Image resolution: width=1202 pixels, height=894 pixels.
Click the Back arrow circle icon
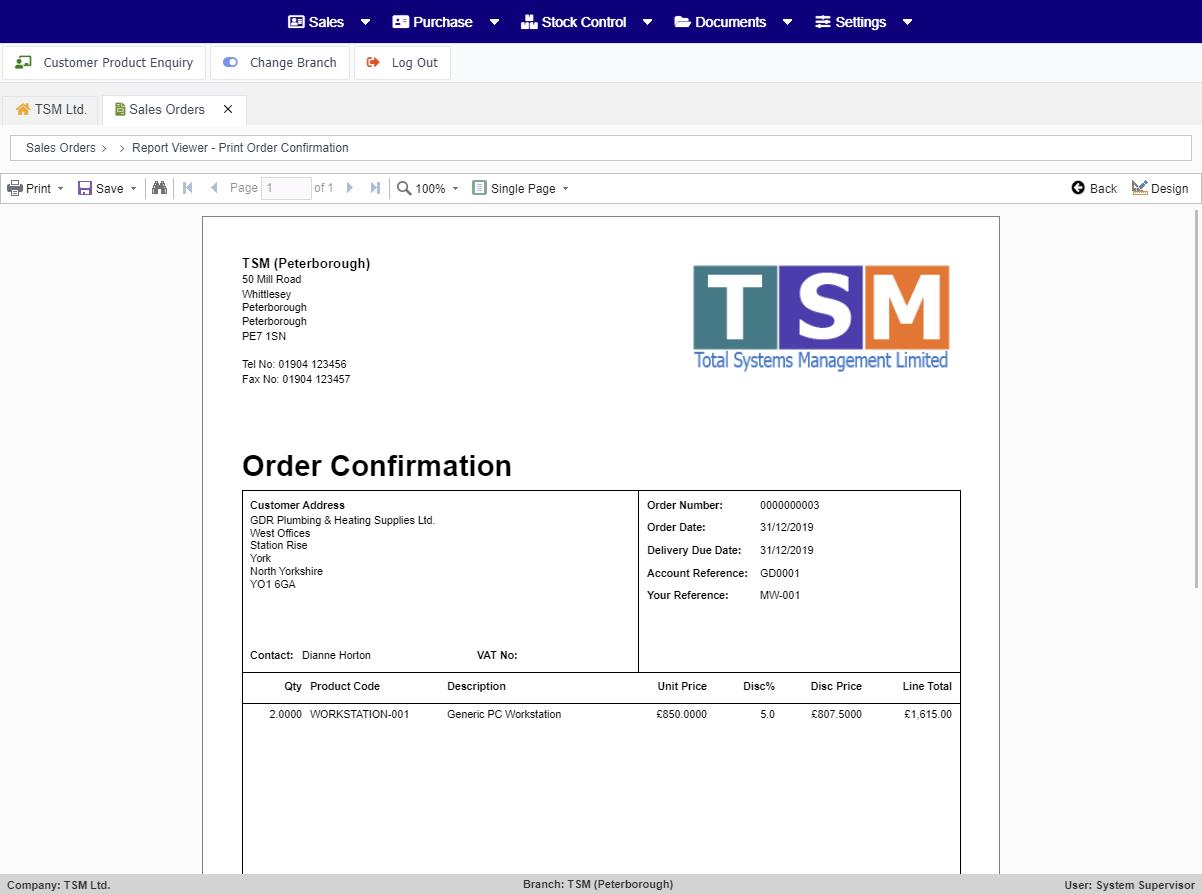1078,188
